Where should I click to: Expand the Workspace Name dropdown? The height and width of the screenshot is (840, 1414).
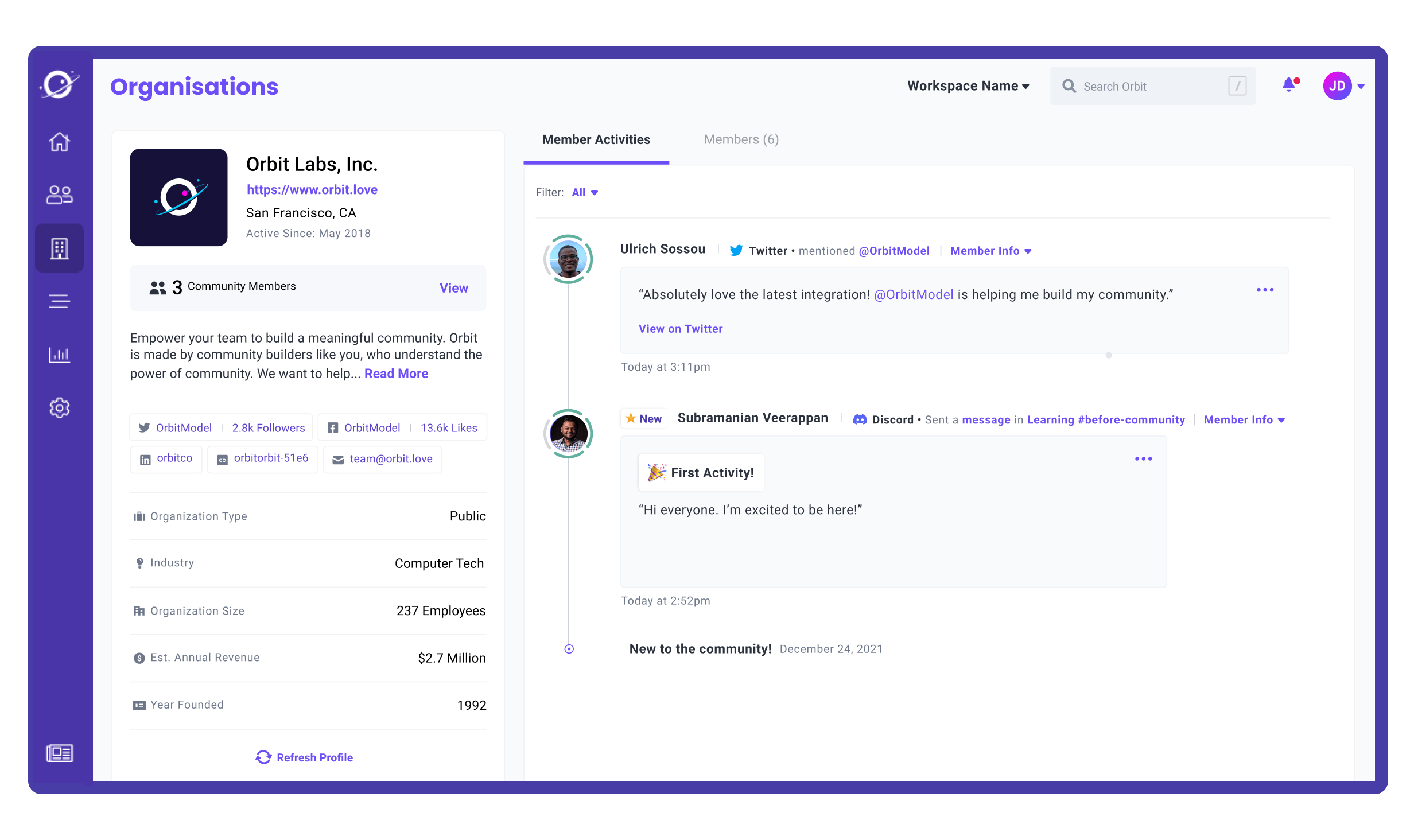pyautogui.click(x=968, y=86)
